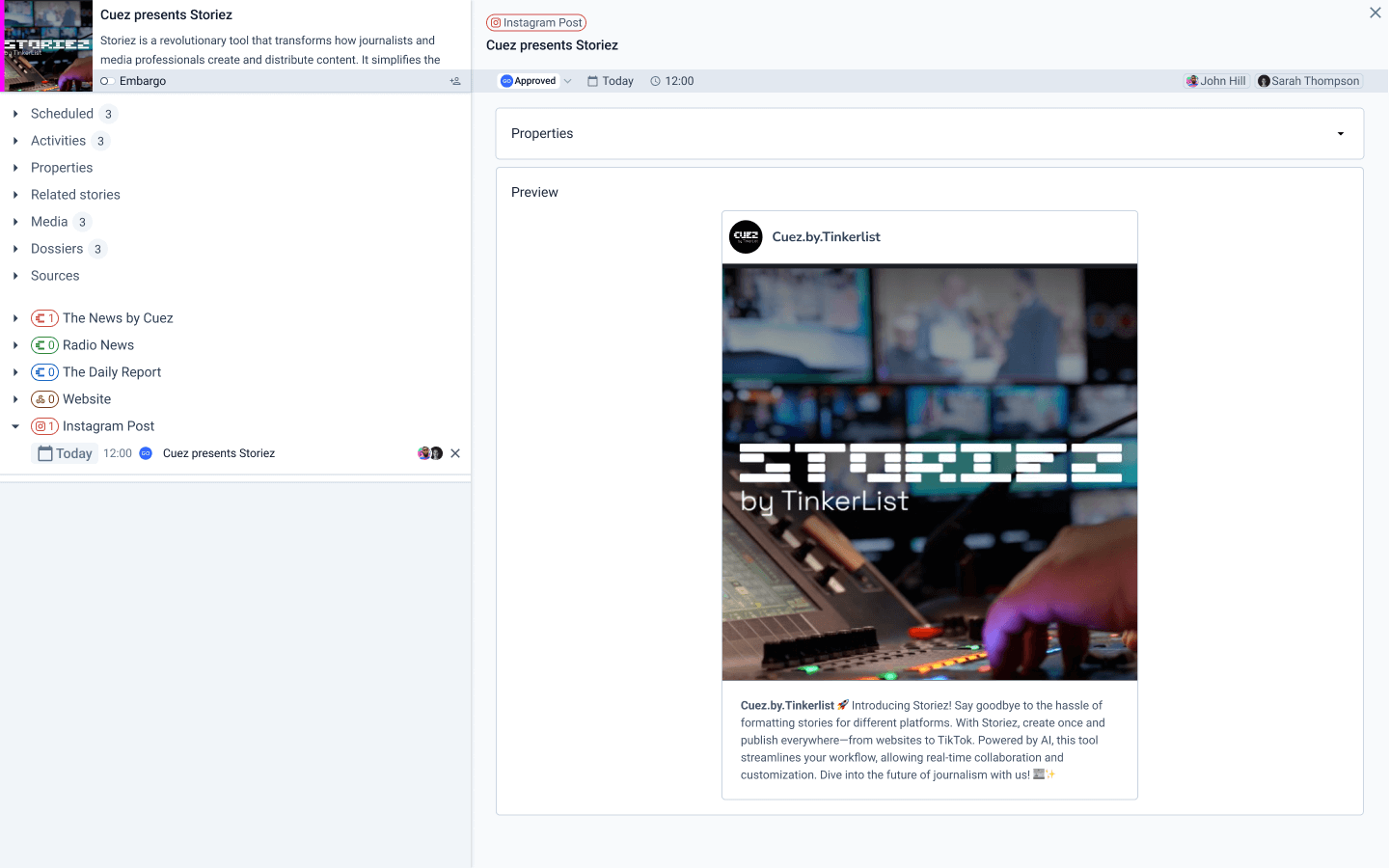Click the Storiez story thumbnail
Viewport: 1389px width, 868px height.
(x=46, y=46)
